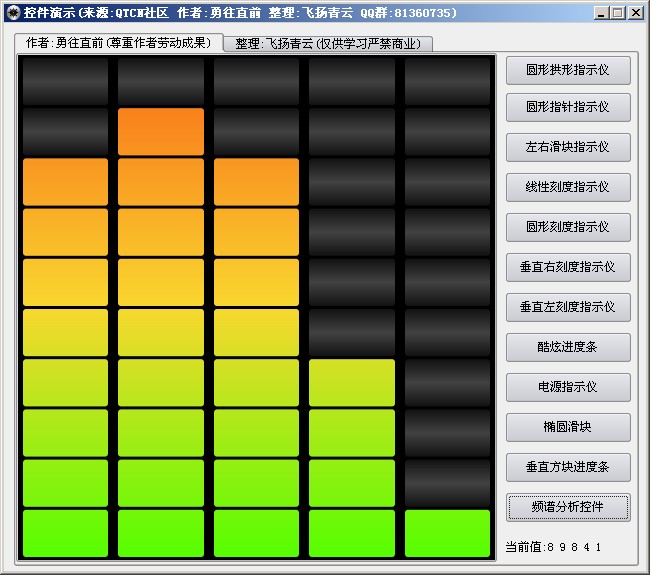Show the 线性刻度指示仪 control
Viewport: 650px width, 575px height.
pyautogui.click(x=568, y=187)
